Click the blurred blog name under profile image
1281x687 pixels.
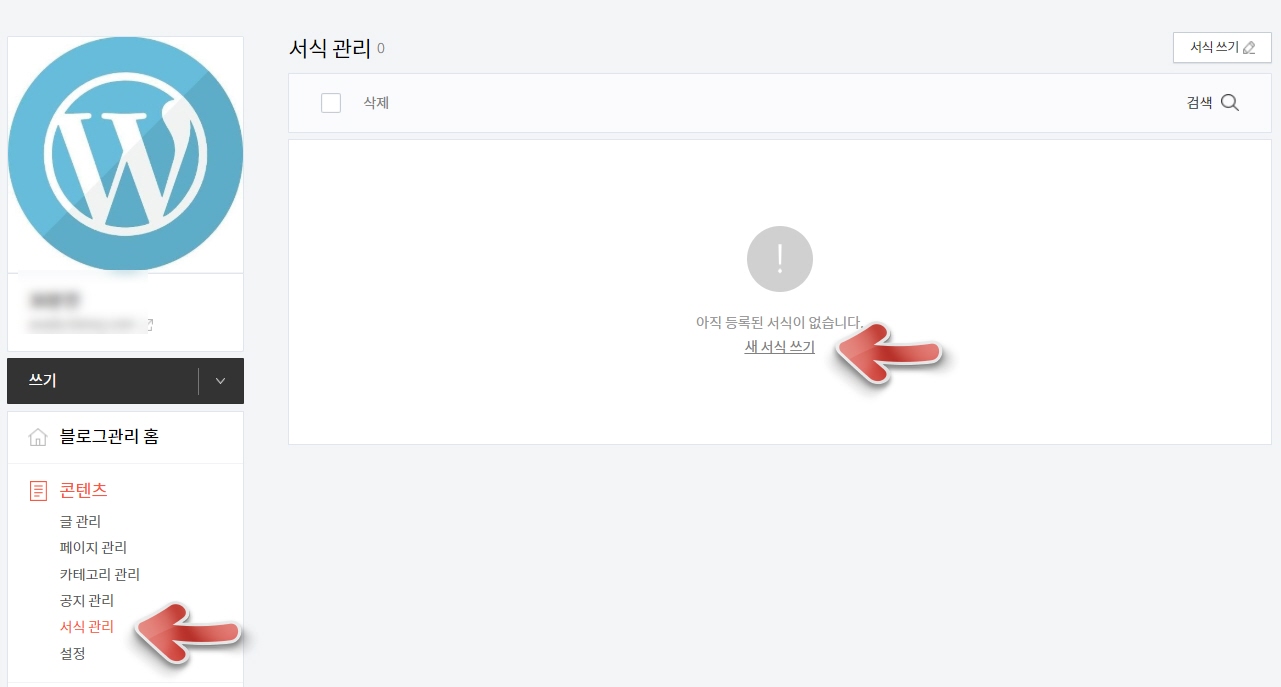pyautogui.click(x=55, y=300)
